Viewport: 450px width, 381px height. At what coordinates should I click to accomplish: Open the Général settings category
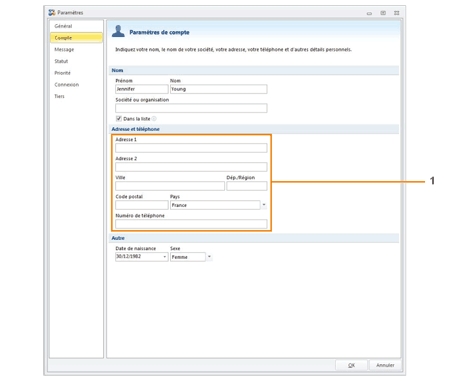click(63, 26)
